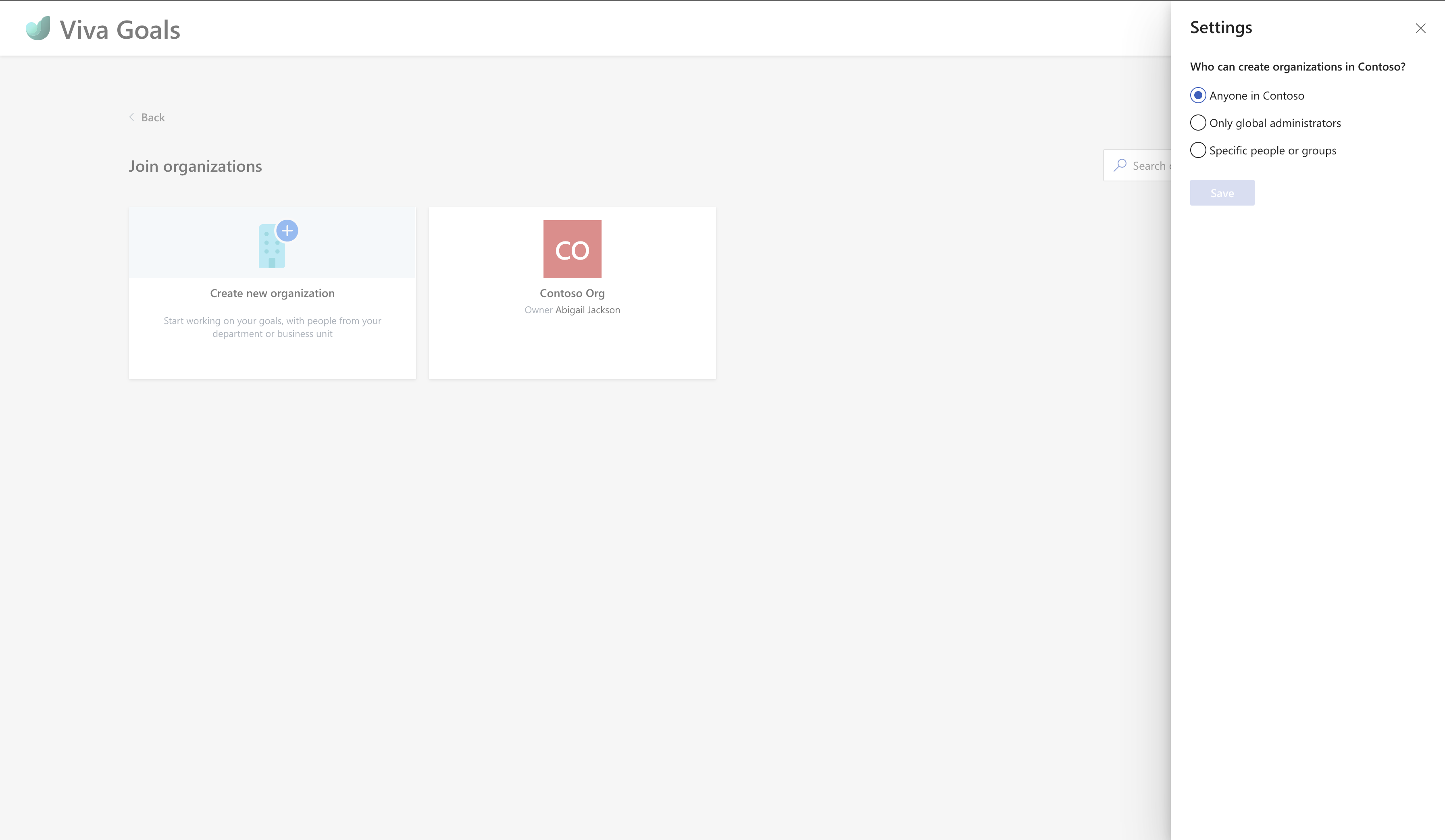Click the Viva Goals title text

120,30
